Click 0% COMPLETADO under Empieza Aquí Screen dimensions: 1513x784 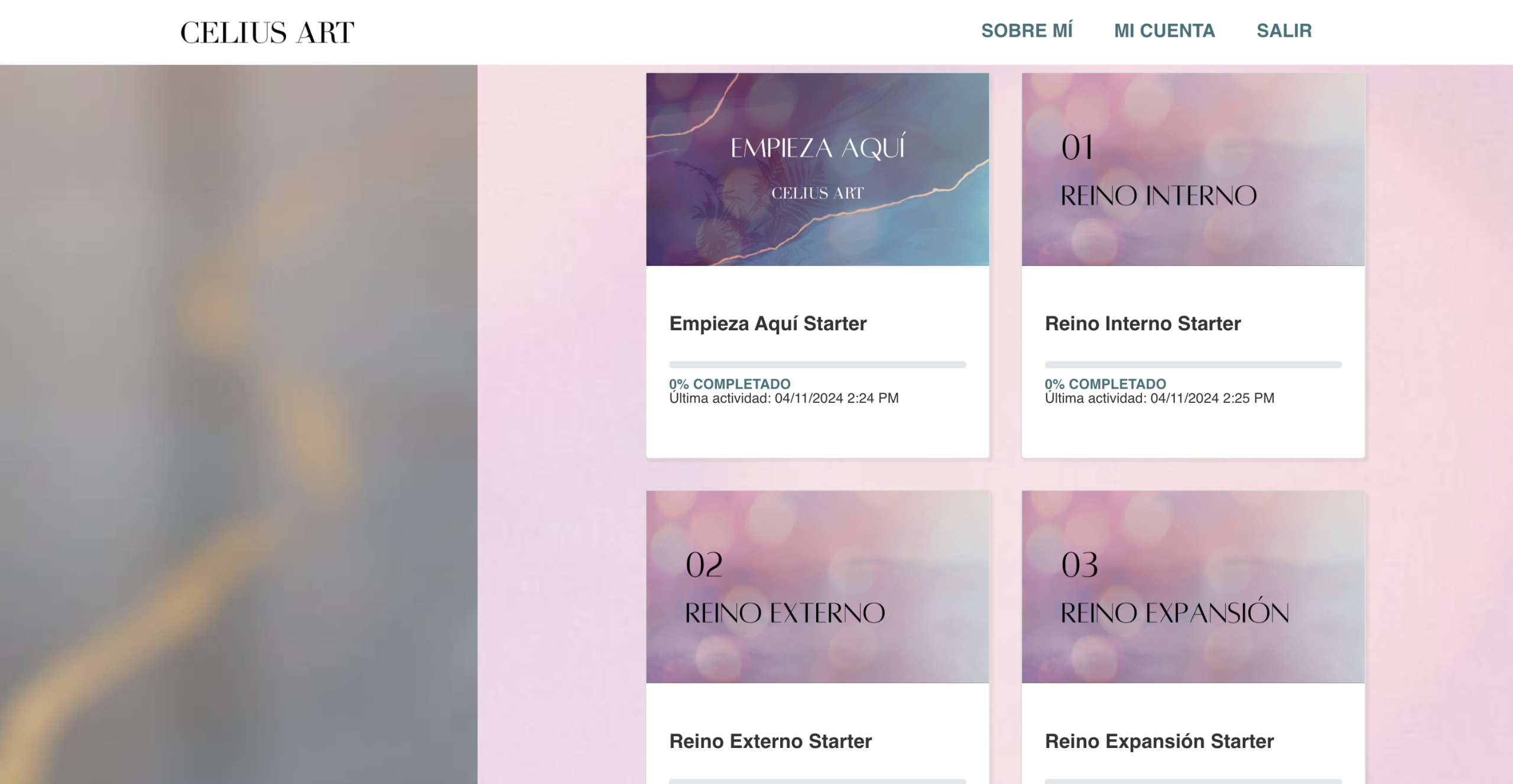[729, 384]
